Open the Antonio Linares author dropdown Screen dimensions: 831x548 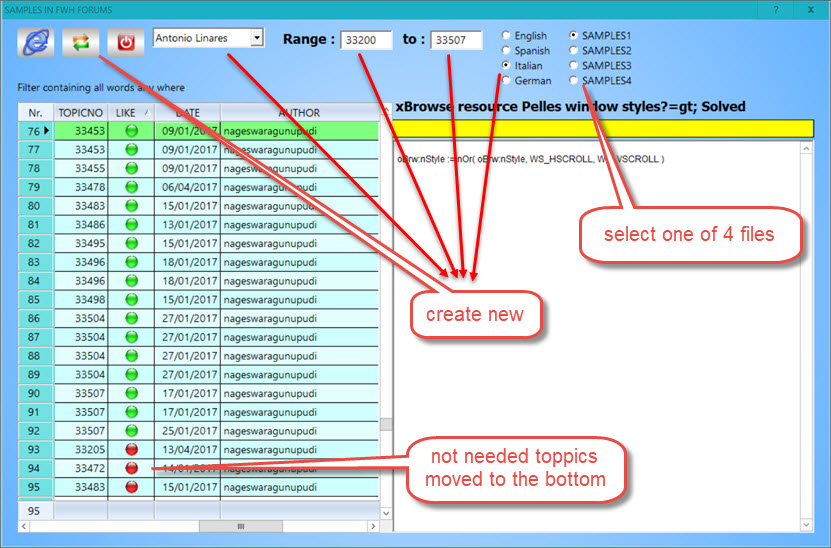[257, 38]
